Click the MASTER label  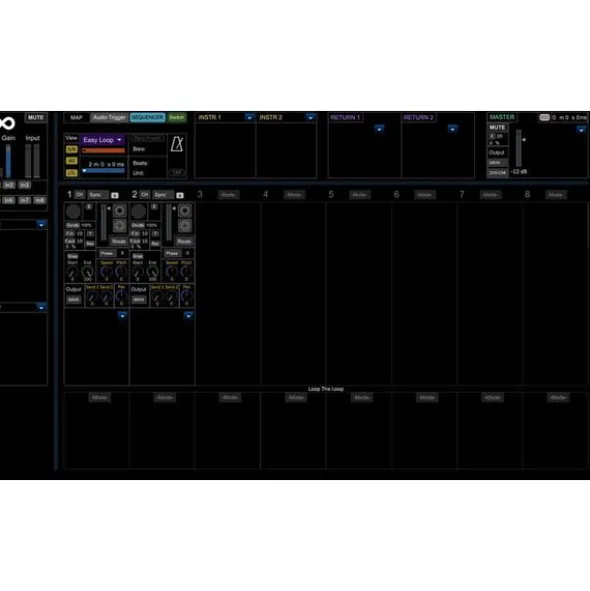pos(501,117)
